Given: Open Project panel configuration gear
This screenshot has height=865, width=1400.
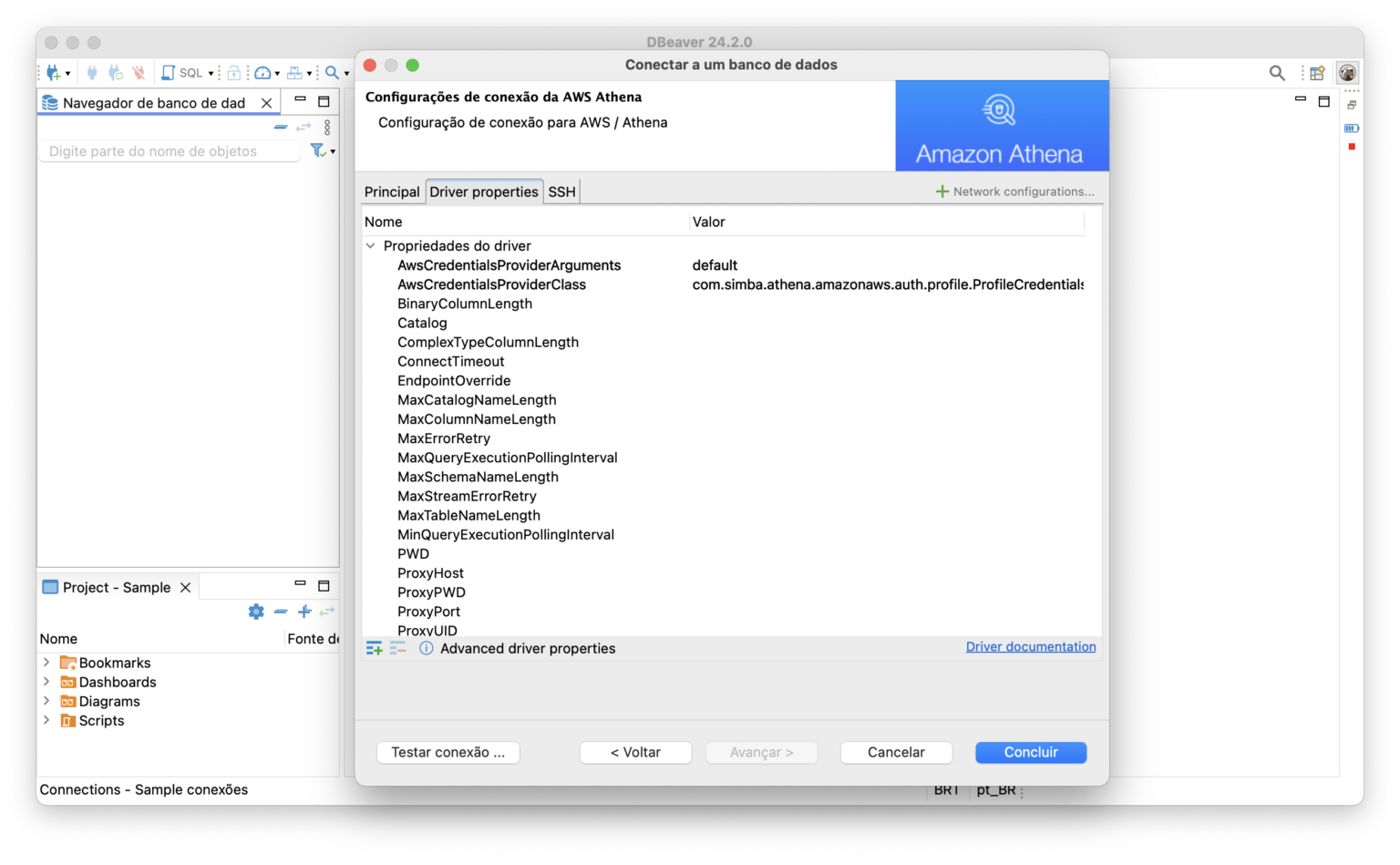Looking at the screenshot, I should pos(256,612).
